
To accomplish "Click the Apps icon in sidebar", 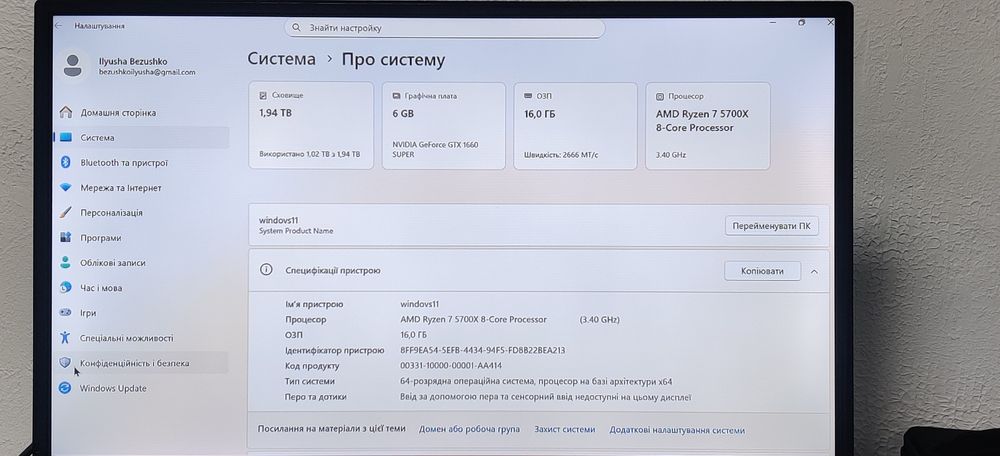I will [x=66, y=237].
